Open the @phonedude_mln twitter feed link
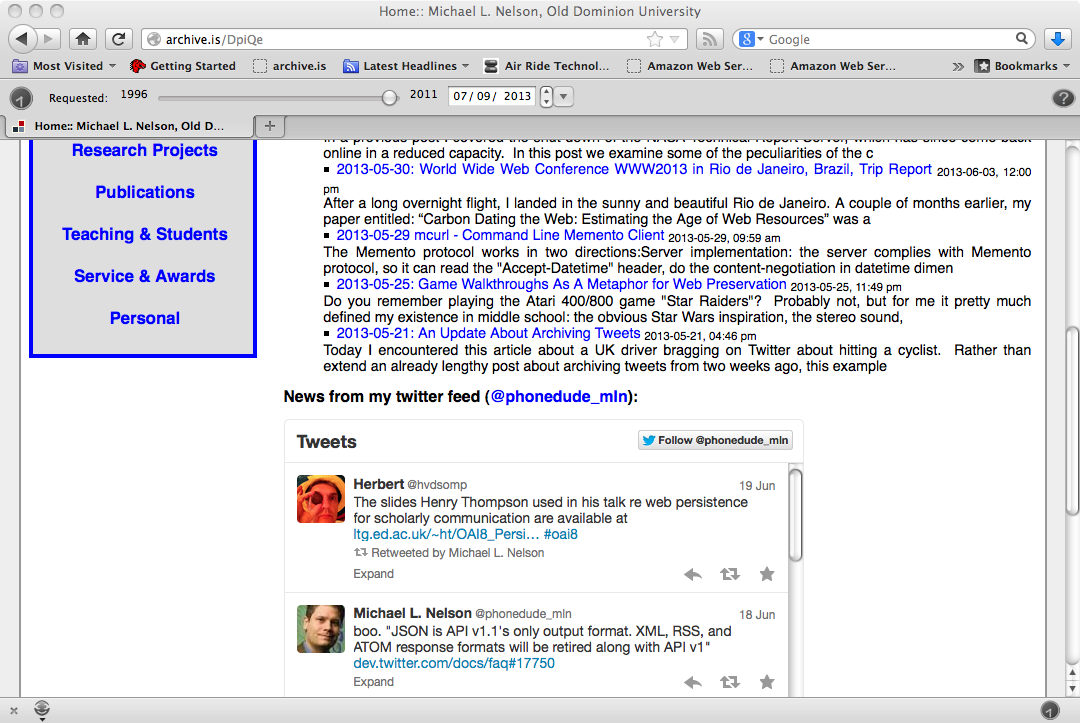The image size is (1080, 723). (559, 397)
